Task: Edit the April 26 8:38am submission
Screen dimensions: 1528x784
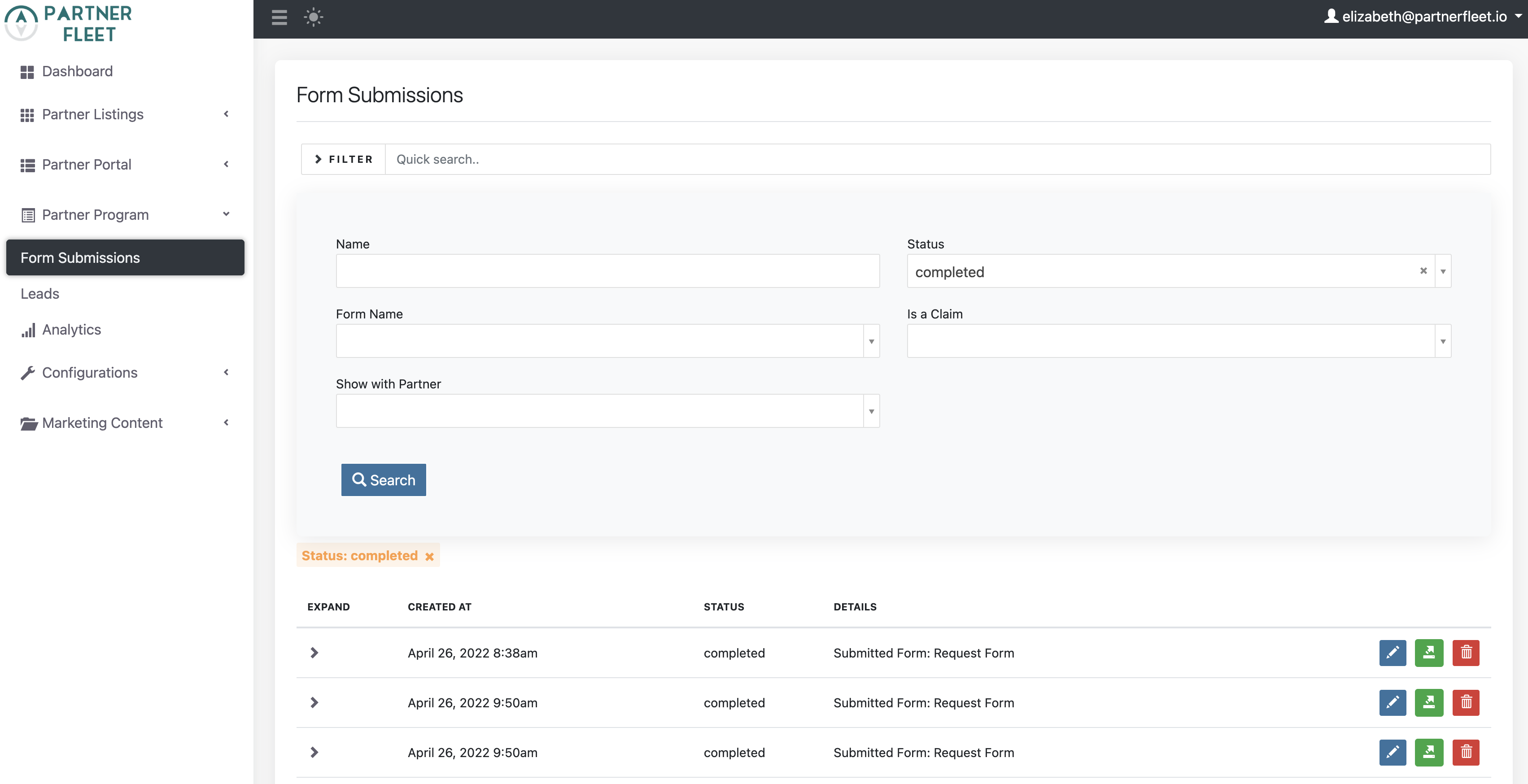Action: pyautogui.click(x=1392, y=653)
